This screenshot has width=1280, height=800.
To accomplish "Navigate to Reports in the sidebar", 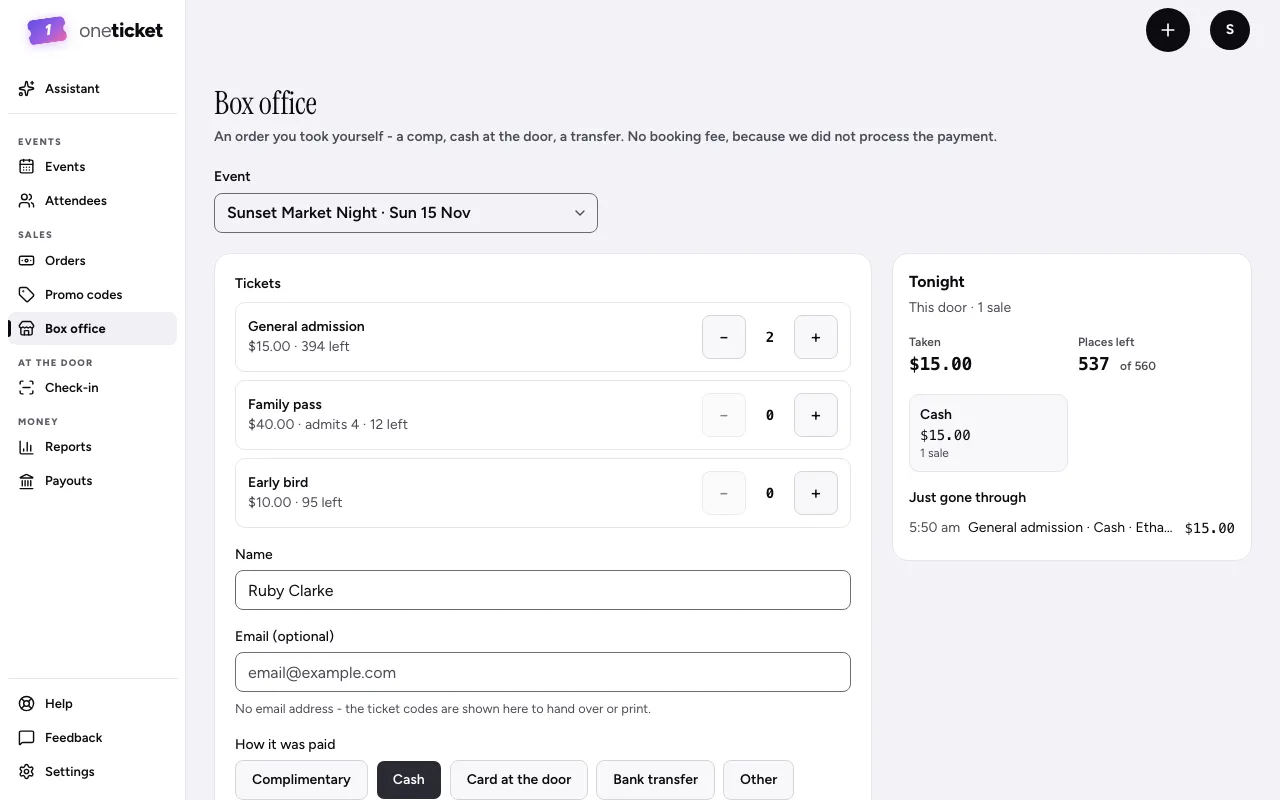I will coord(92,447).
